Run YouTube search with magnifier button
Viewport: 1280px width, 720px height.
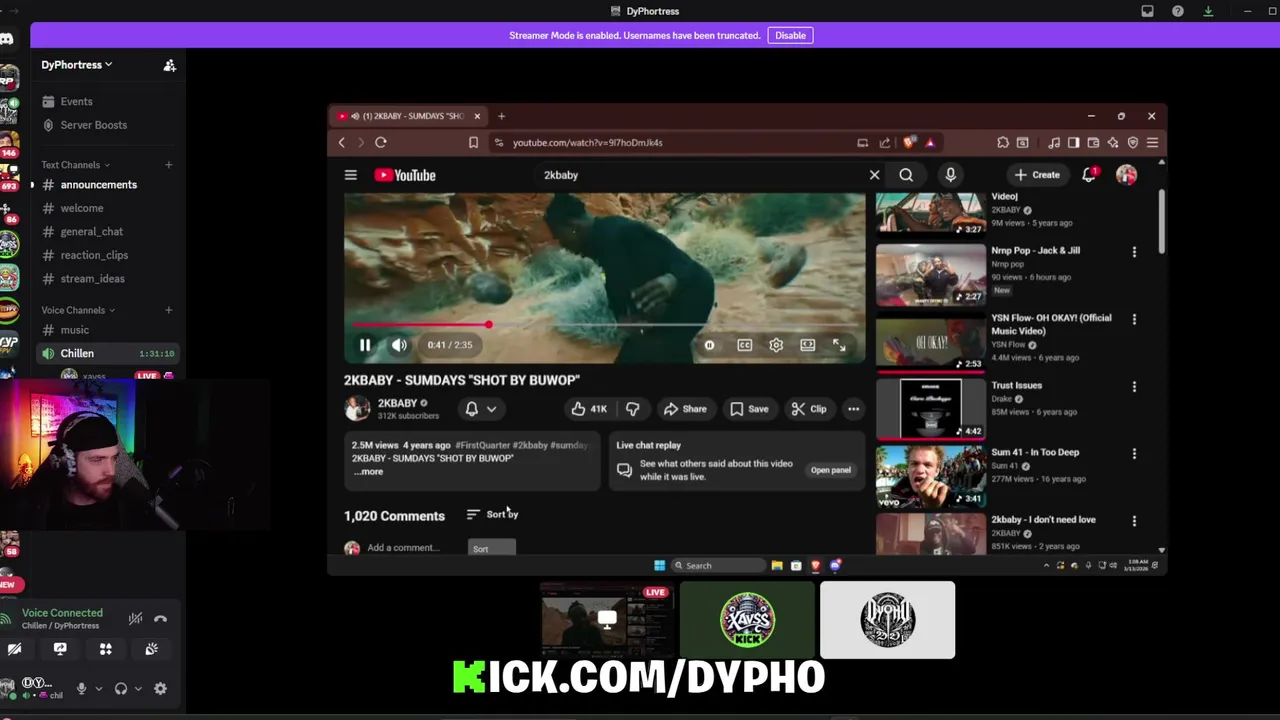point(906,175)
